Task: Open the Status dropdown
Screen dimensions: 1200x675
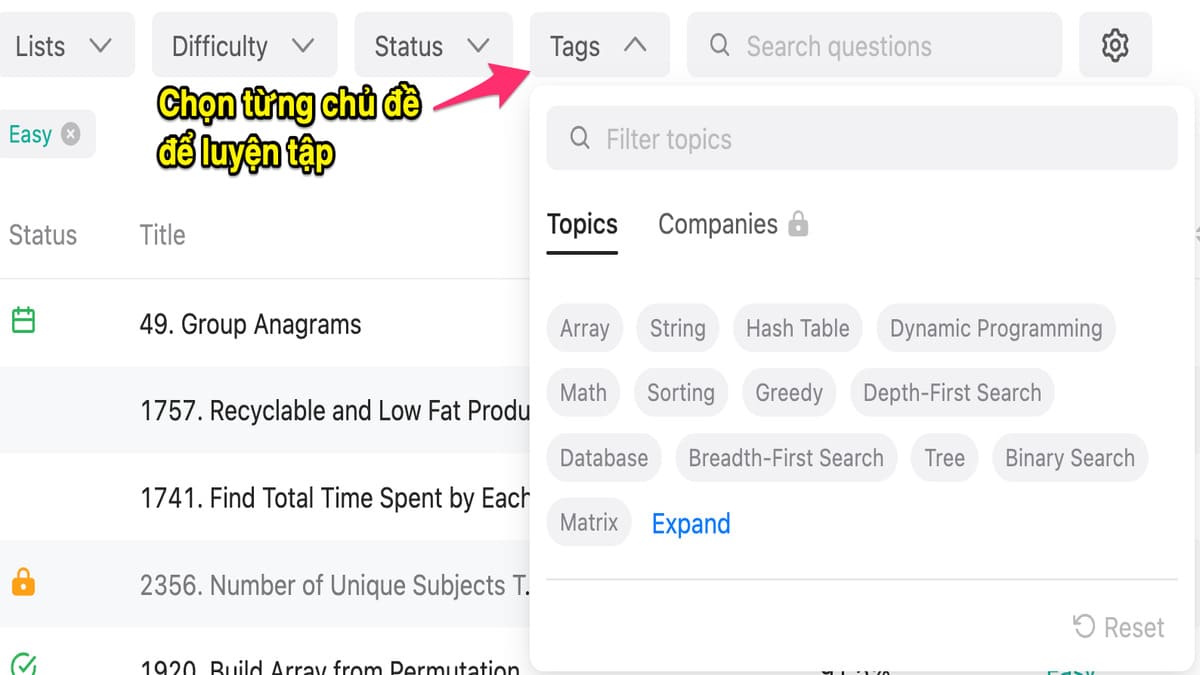Action: point(432,46)
